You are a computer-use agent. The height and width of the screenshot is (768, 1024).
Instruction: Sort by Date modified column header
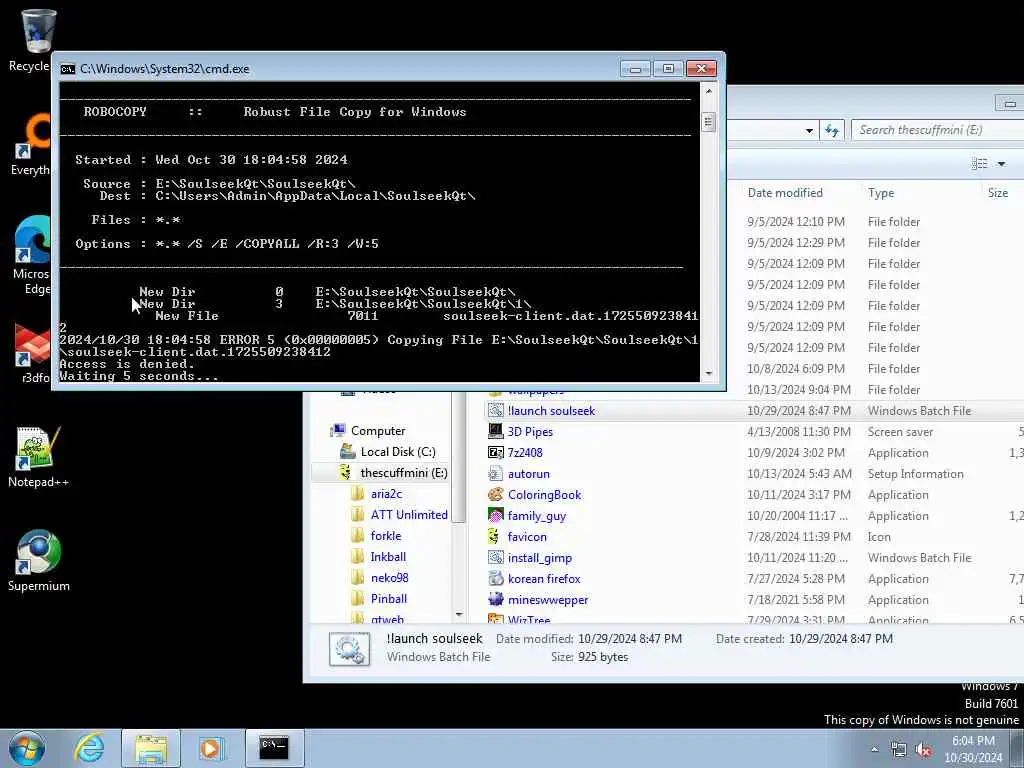(785, 193)
